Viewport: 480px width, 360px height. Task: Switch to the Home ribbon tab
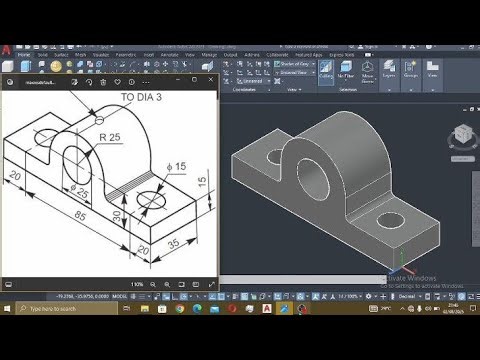point(24,55)
